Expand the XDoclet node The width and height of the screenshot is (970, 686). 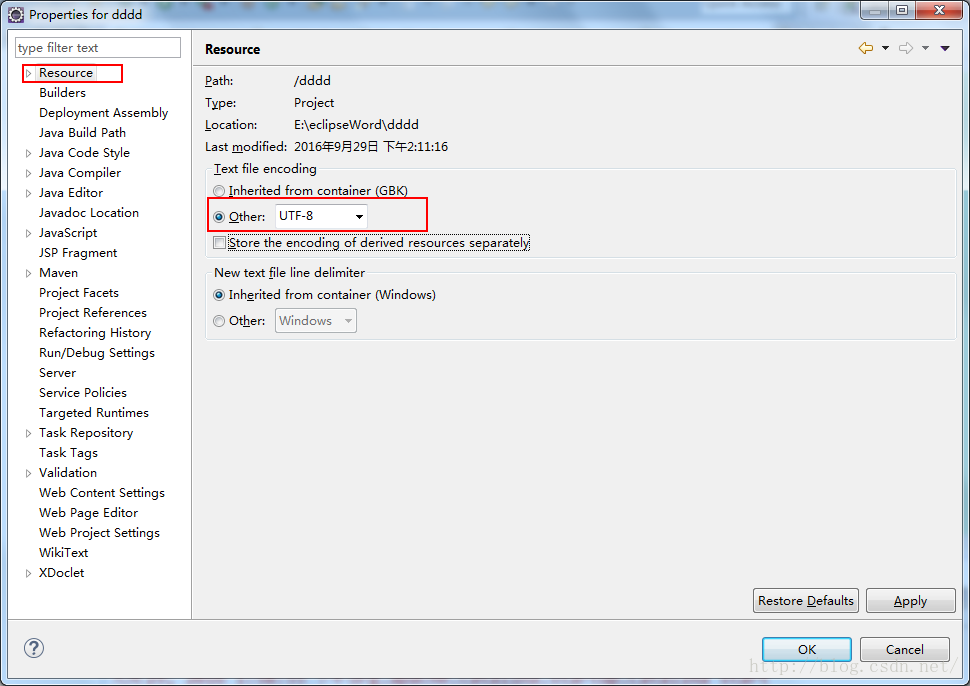pyautogui.click(x=28, y=573)
